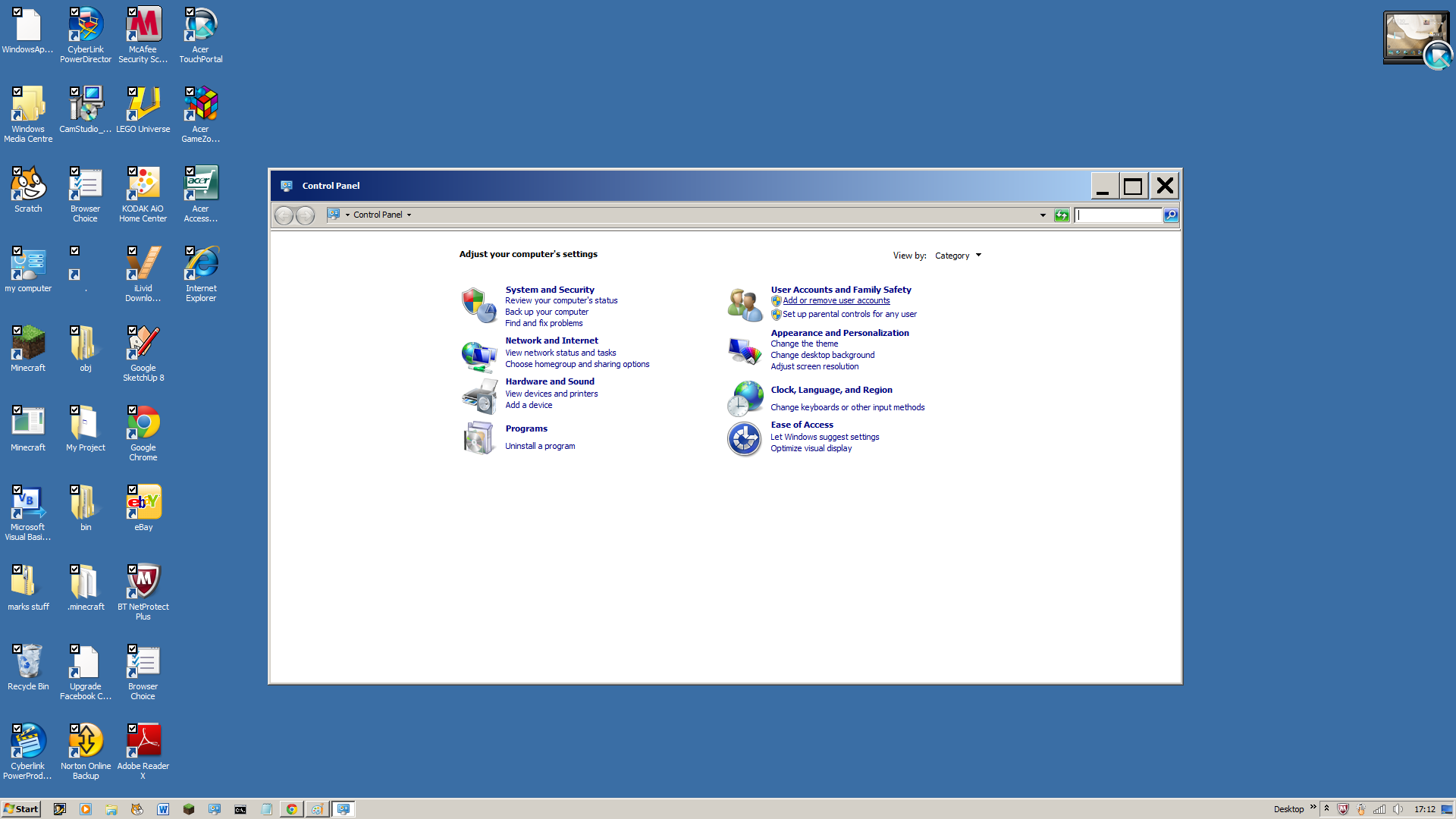Launch Google Chrome from the taskbar

(x=291, y=809)
